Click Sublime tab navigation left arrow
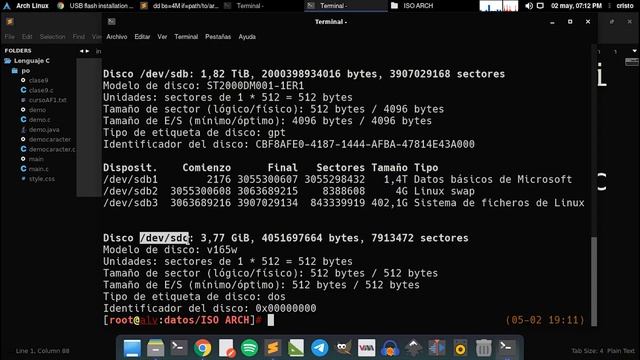 pyautogui.click(x=82, y=51)
